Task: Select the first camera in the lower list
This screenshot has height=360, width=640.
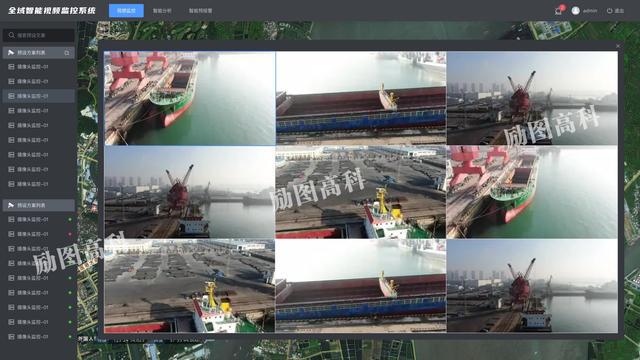Action: tap(39, 219)
